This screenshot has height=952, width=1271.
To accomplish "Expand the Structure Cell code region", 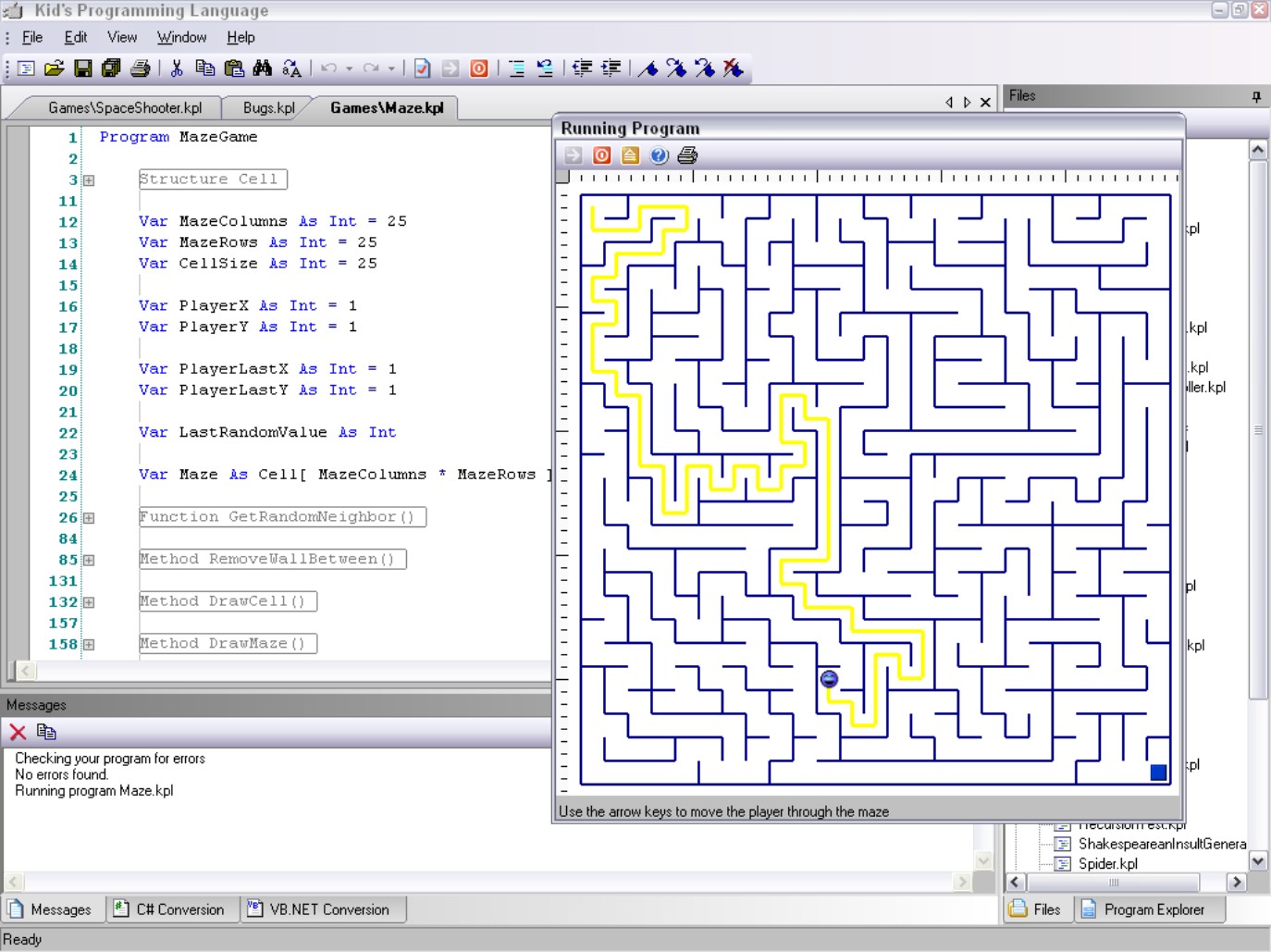I will tap(89, 180).
